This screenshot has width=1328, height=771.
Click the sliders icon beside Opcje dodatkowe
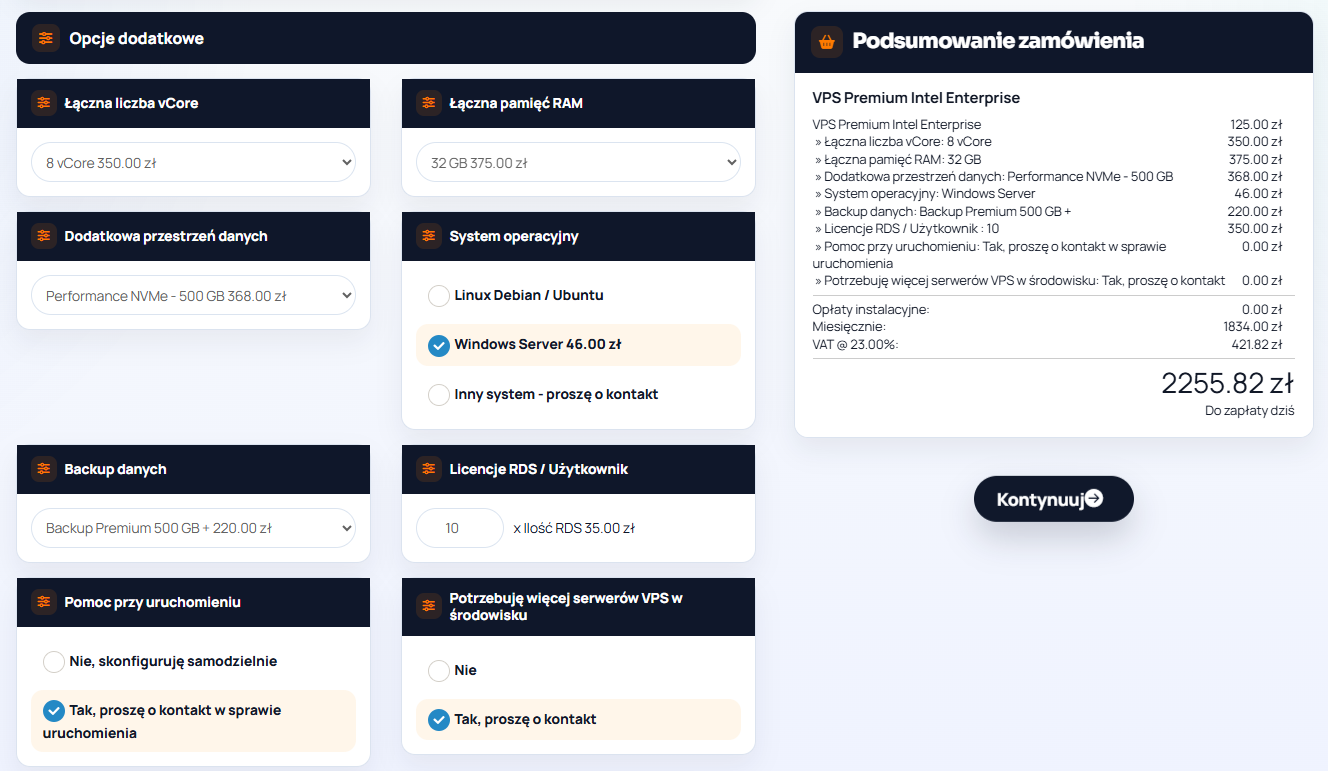point(45,38)
